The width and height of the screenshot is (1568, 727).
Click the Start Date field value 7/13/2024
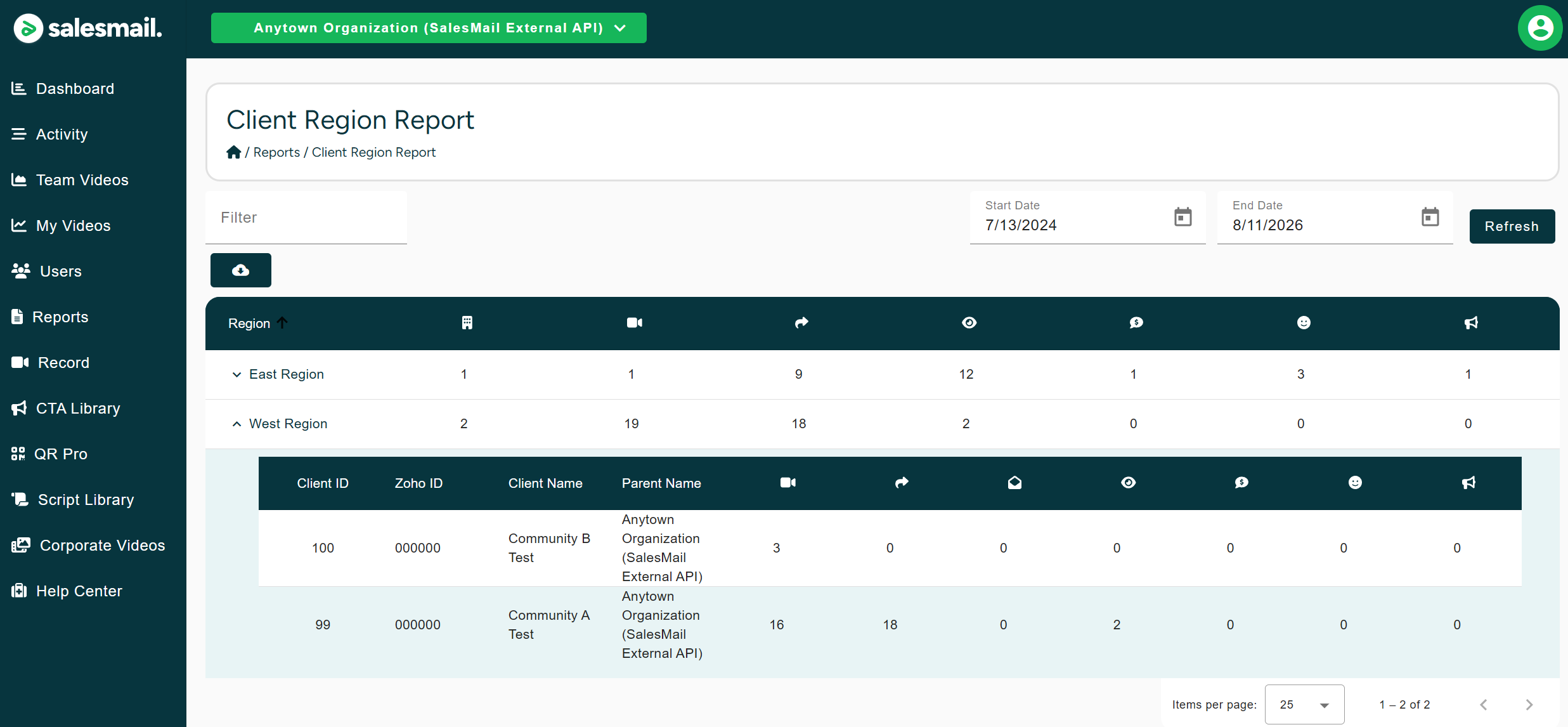[x=1021, y=225]
